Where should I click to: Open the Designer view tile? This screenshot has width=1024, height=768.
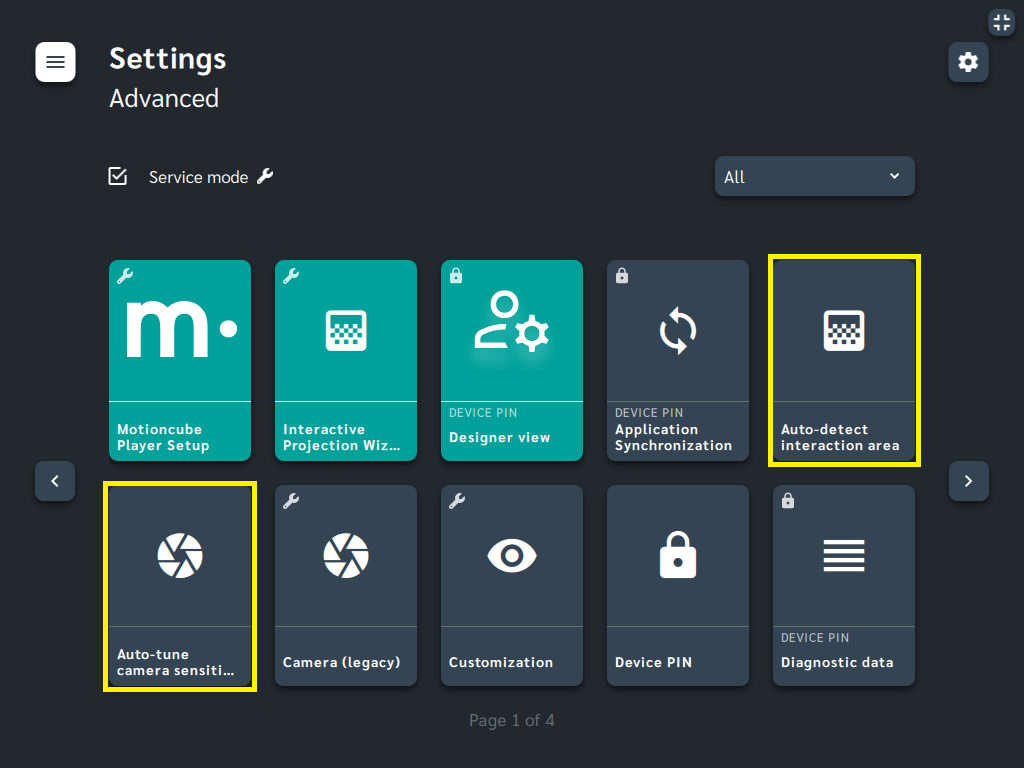(x=511, y=360)
